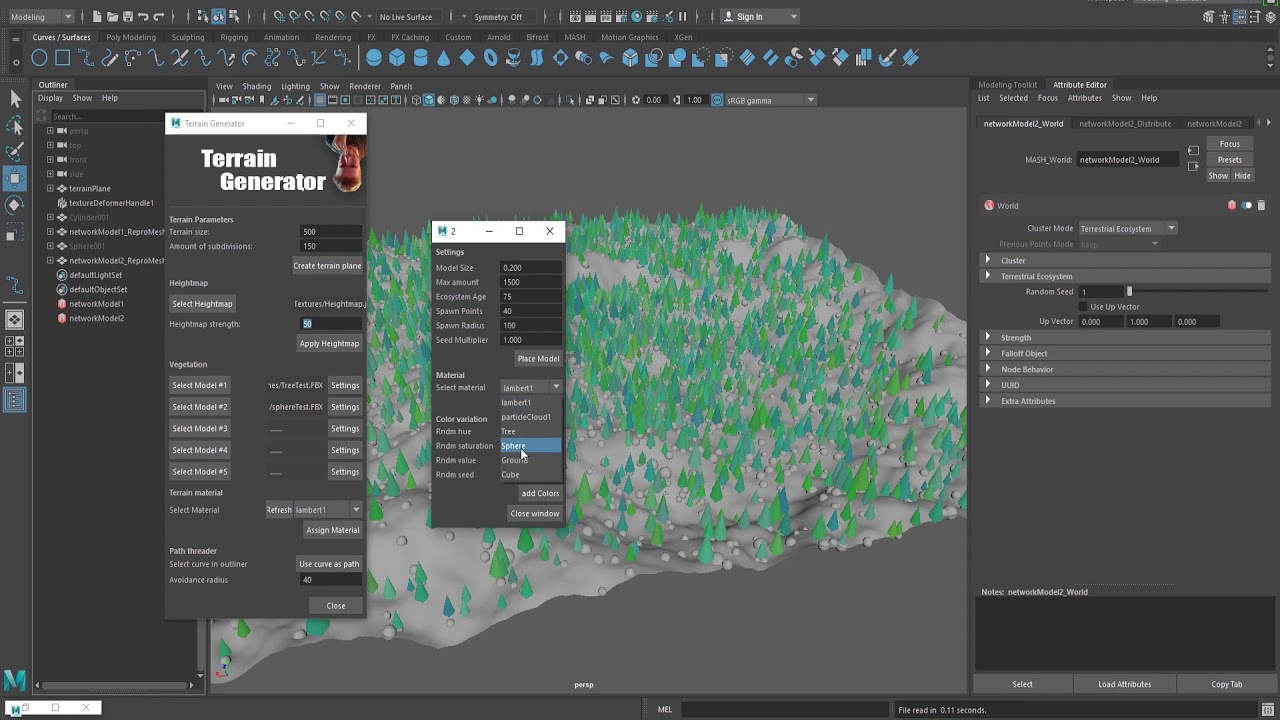Viewport: 1280px width, 720px height.
Task: Activate the Lasso select tool
Action: (x=15, y=125)
